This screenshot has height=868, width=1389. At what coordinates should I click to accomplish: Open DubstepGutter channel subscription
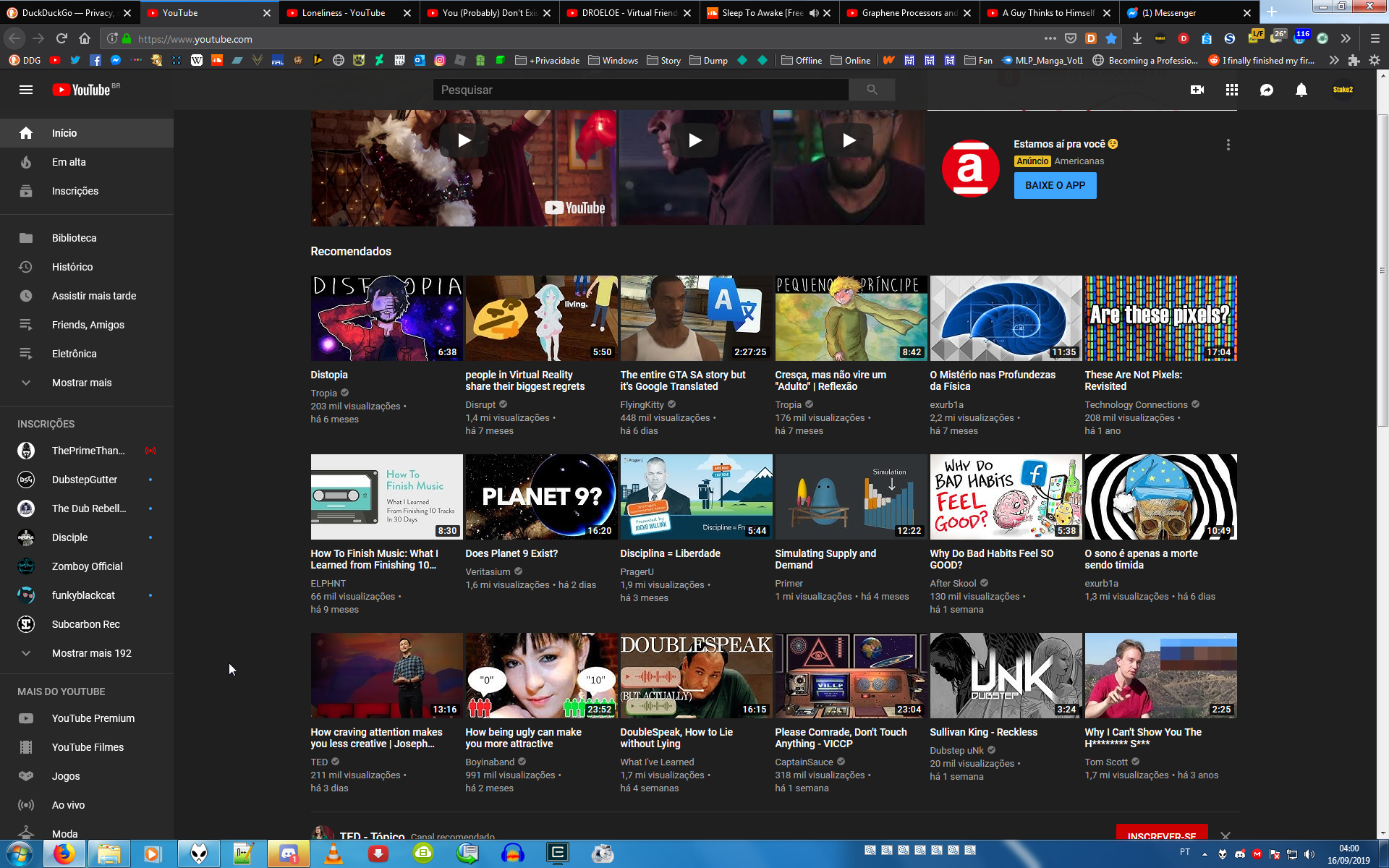point(87,480)
